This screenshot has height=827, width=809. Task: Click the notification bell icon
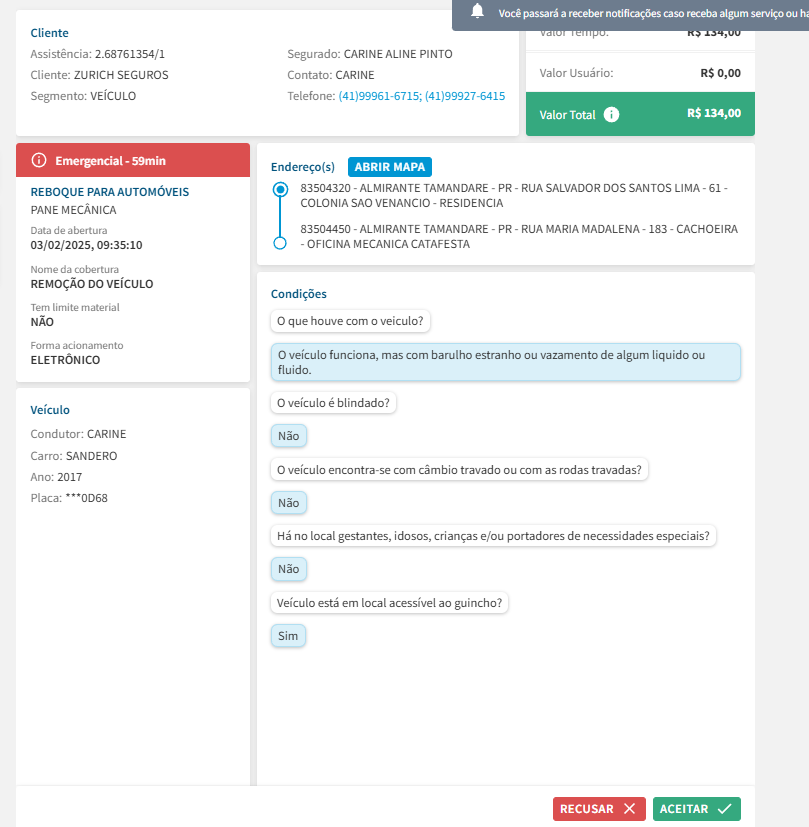click(x=478, y=11)
